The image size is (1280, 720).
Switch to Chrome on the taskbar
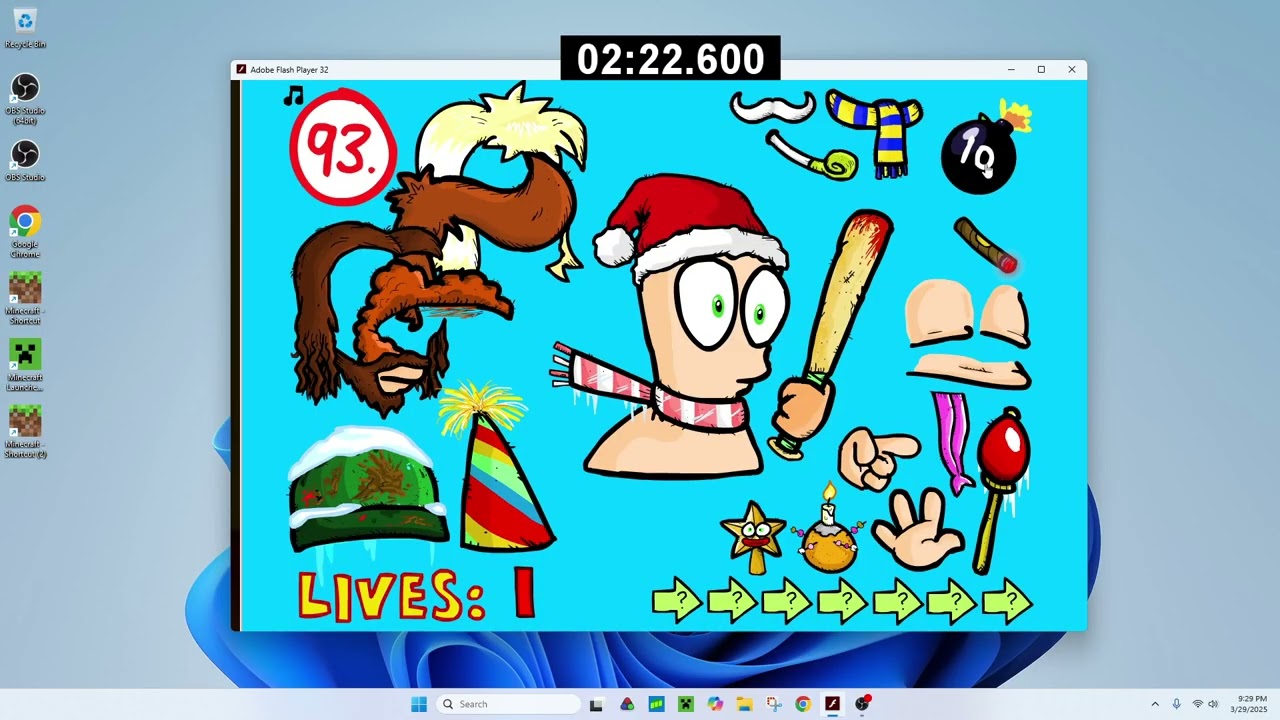[x=802, y=704]
